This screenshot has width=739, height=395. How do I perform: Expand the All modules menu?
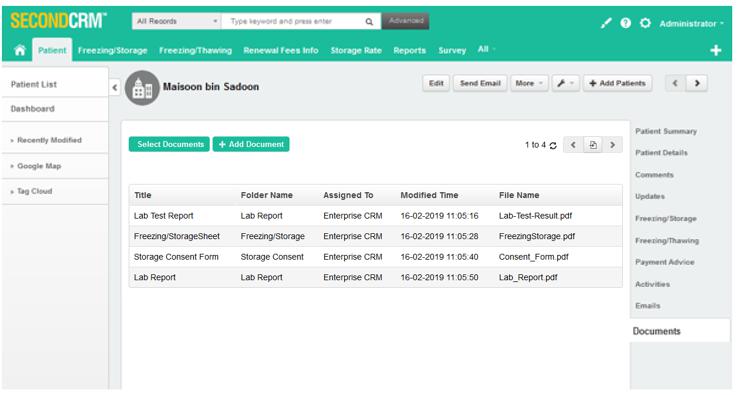[486, 49]
